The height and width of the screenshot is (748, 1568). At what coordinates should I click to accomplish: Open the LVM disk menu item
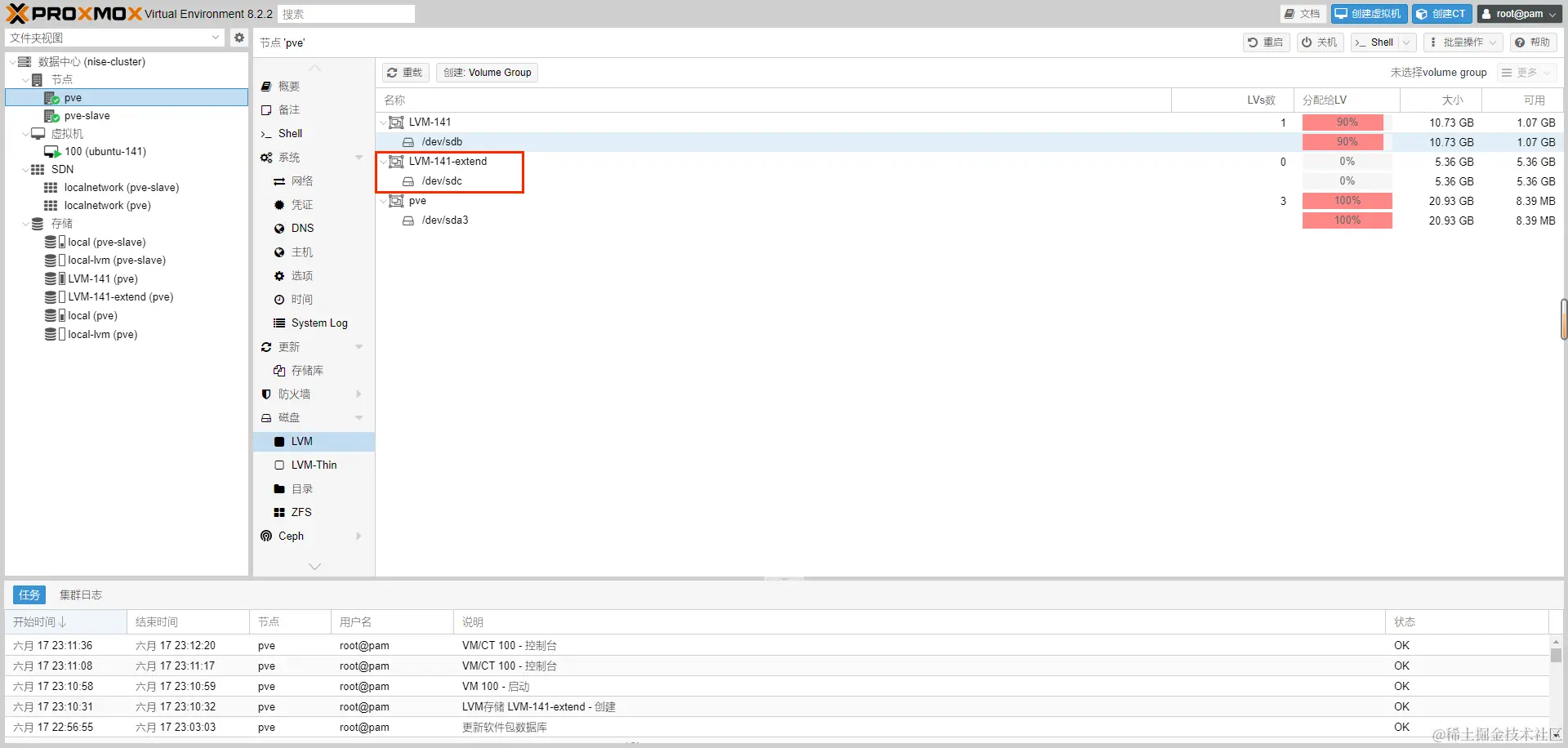314,442
